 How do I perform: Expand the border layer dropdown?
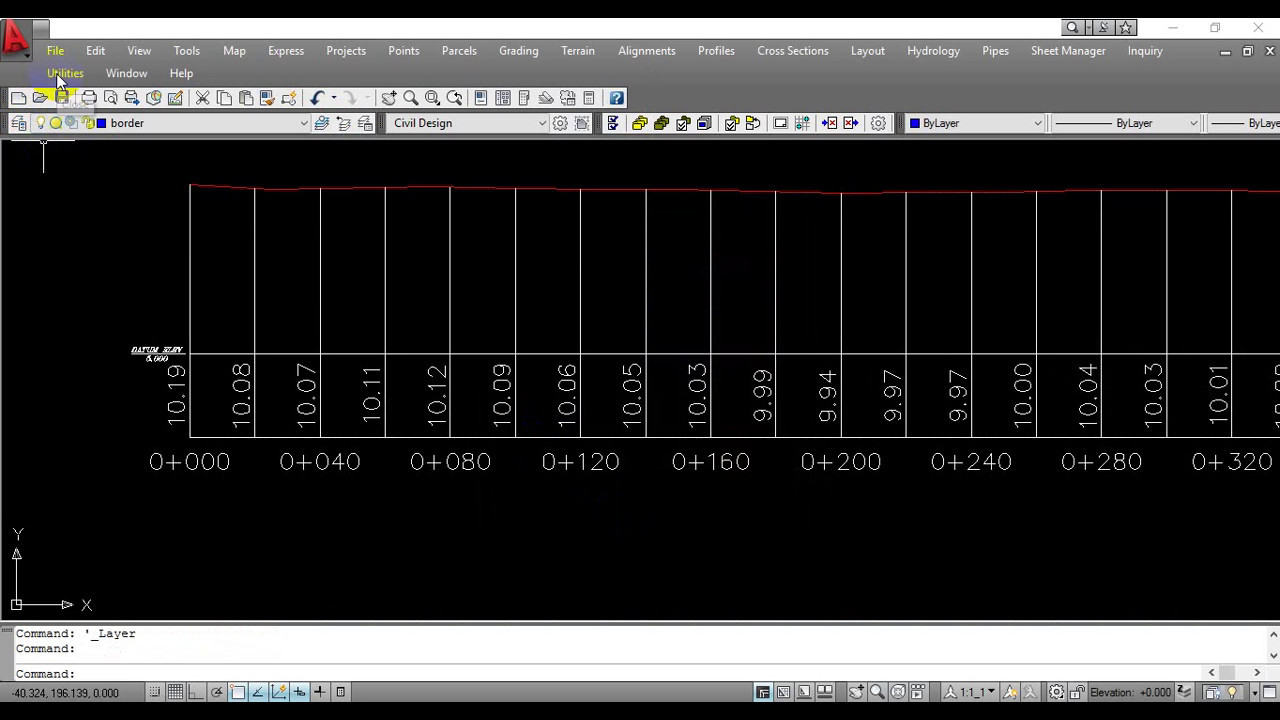[304, 123]
